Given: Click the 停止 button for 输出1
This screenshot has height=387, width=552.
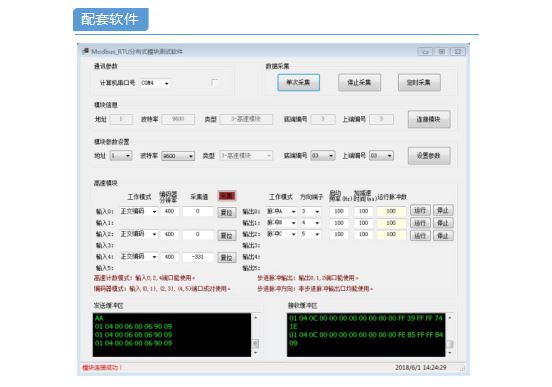Looking at the screenshot, I should pyautogui.click(x=443, y=223).
